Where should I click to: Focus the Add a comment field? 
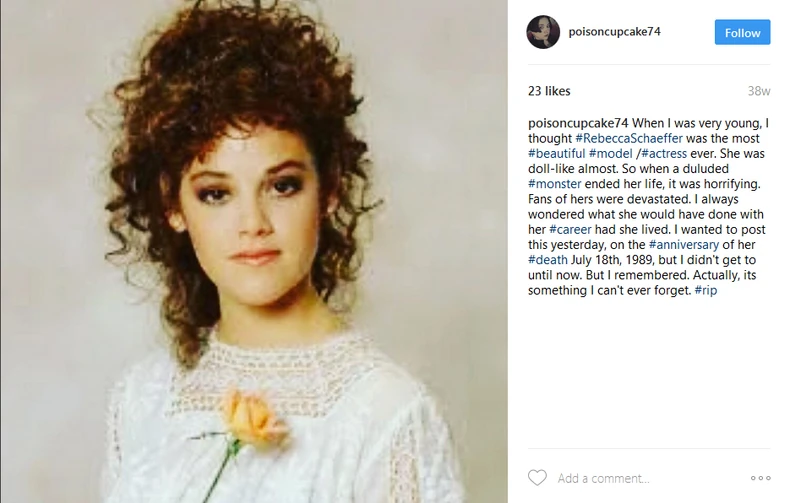click(640, 478)
